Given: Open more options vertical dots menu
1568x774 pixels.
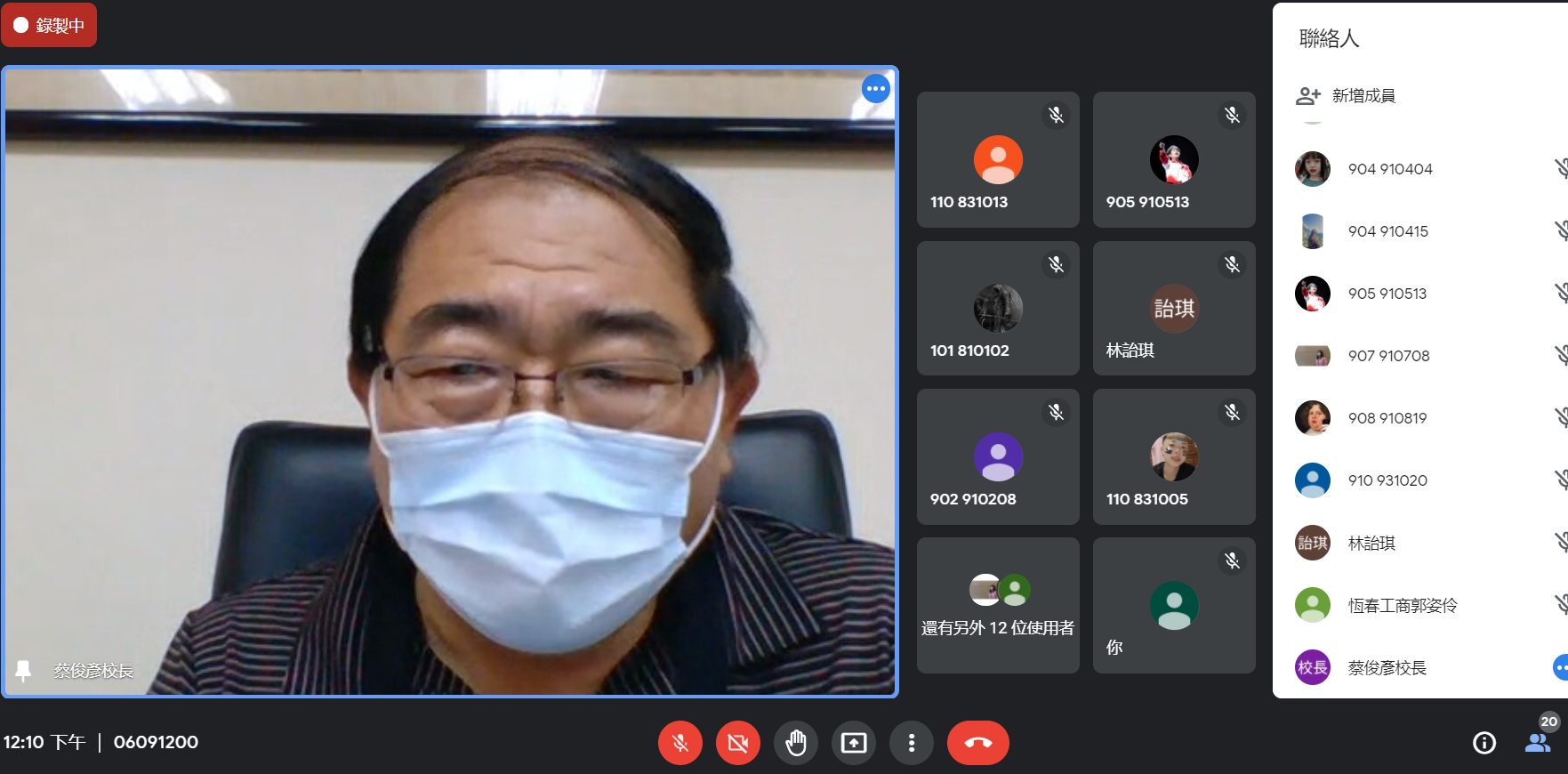Looking at the screenshot, I should click(x=912, y=743).
